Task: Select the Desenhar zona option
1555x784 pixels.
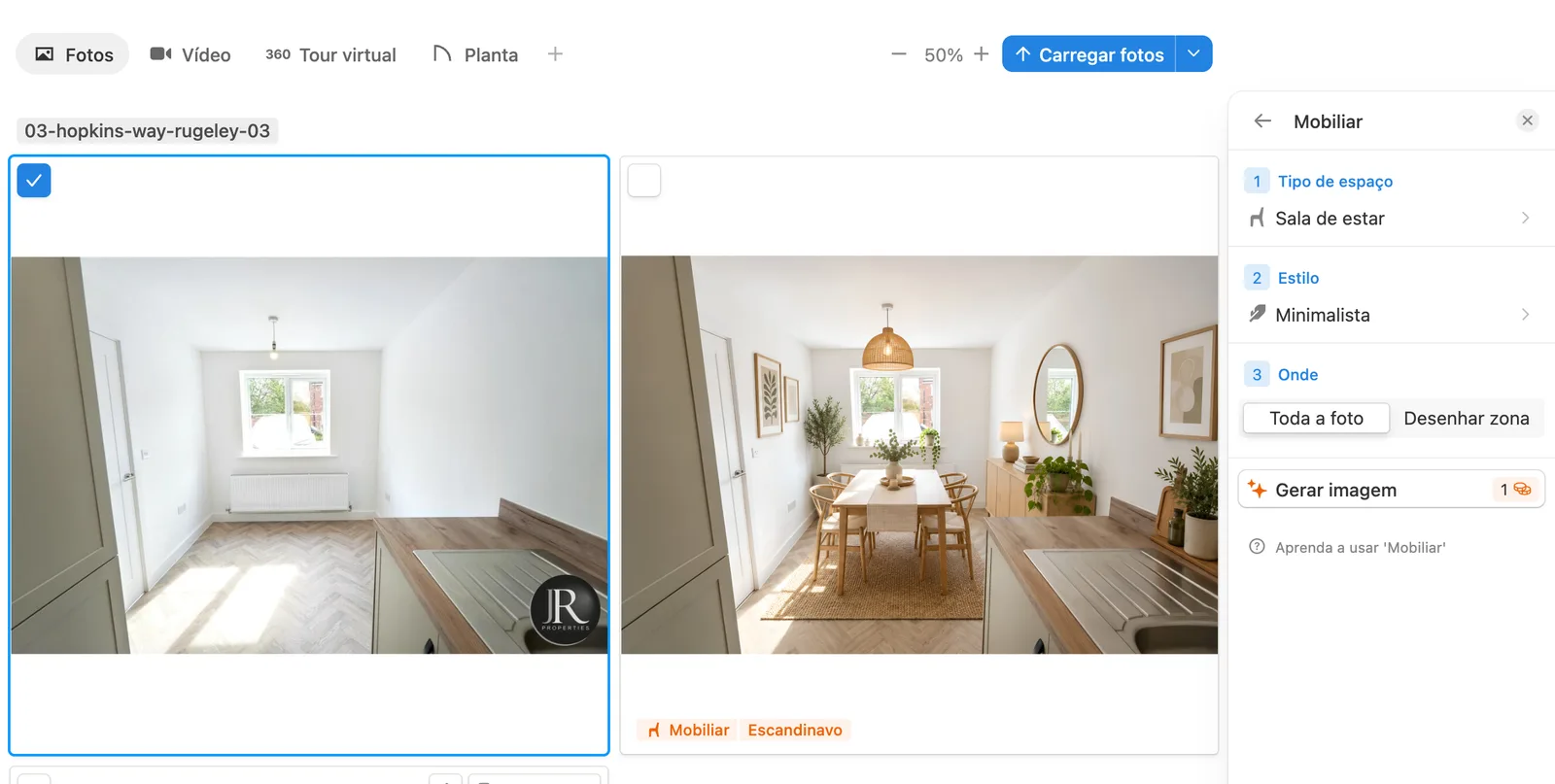Action: pos(1466,419)
